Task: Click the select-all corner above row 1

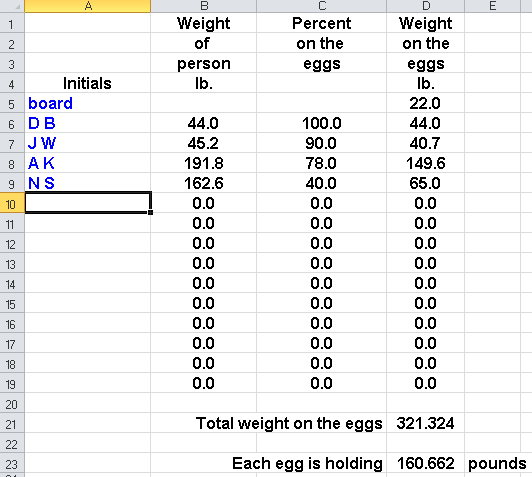Action: click(12, 6)
